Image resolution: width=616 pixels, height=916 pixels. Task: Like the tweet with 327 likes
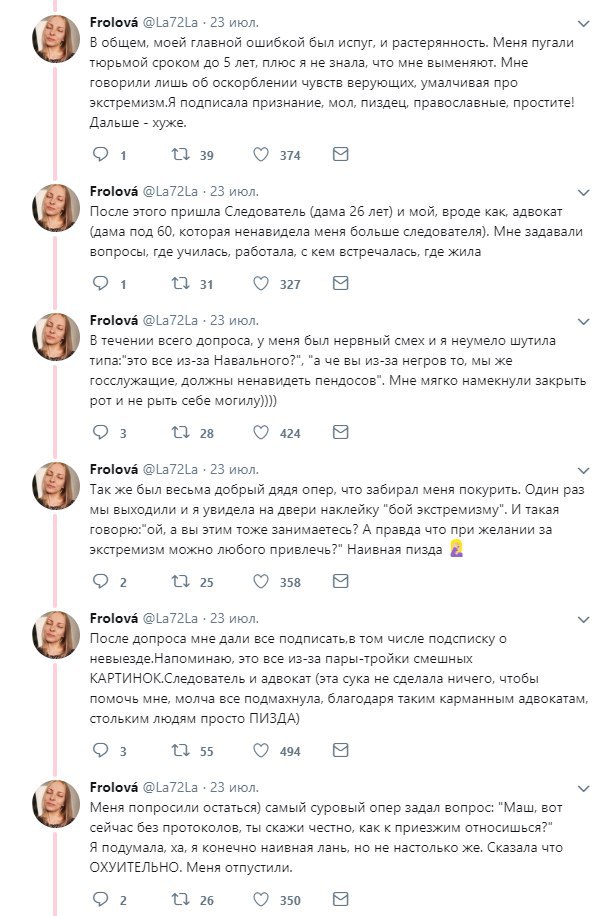tap(262, 284)
